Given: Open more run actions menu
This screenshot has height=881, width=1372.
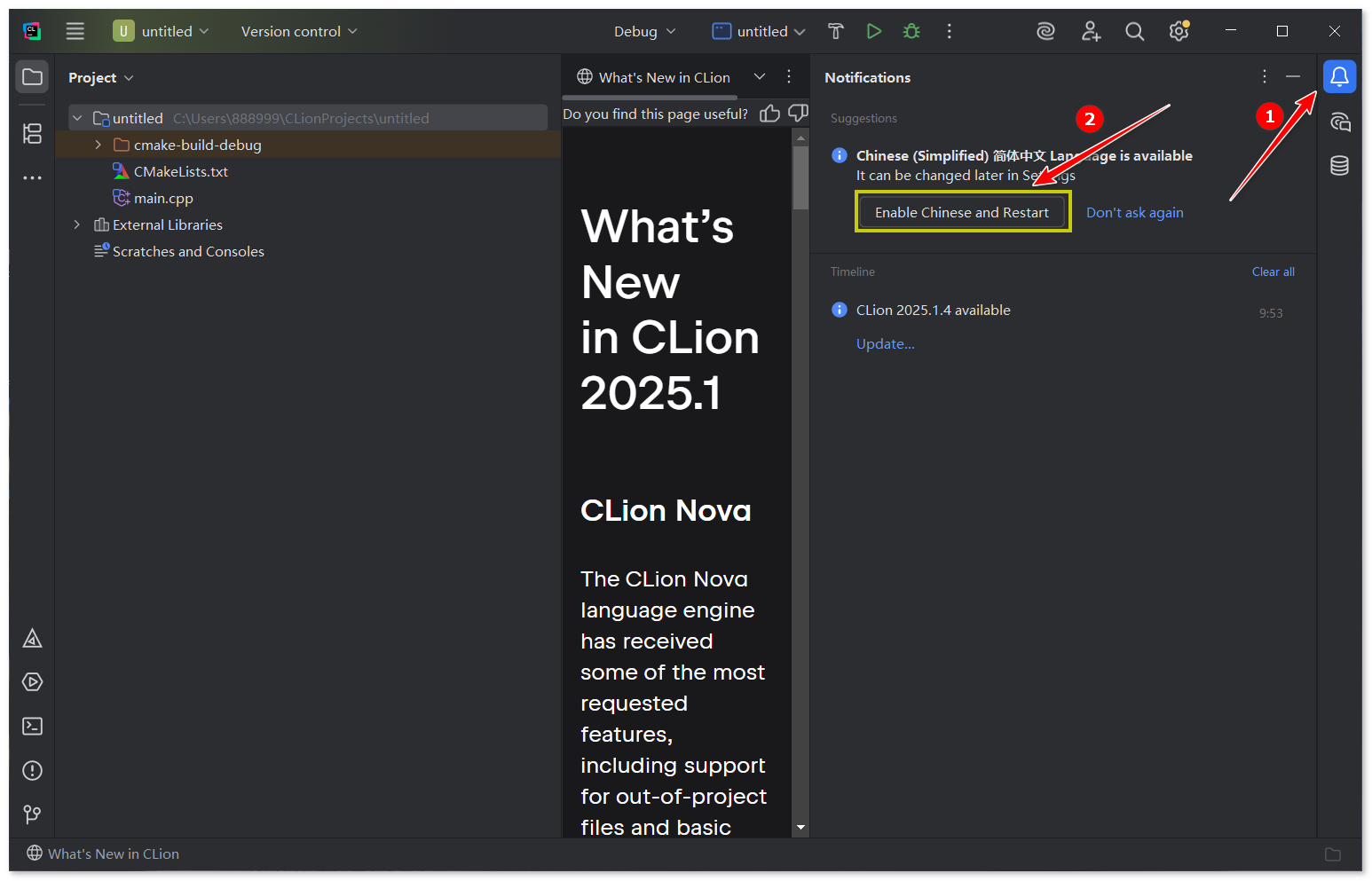Looking at the screenshot, I should 950,31.
